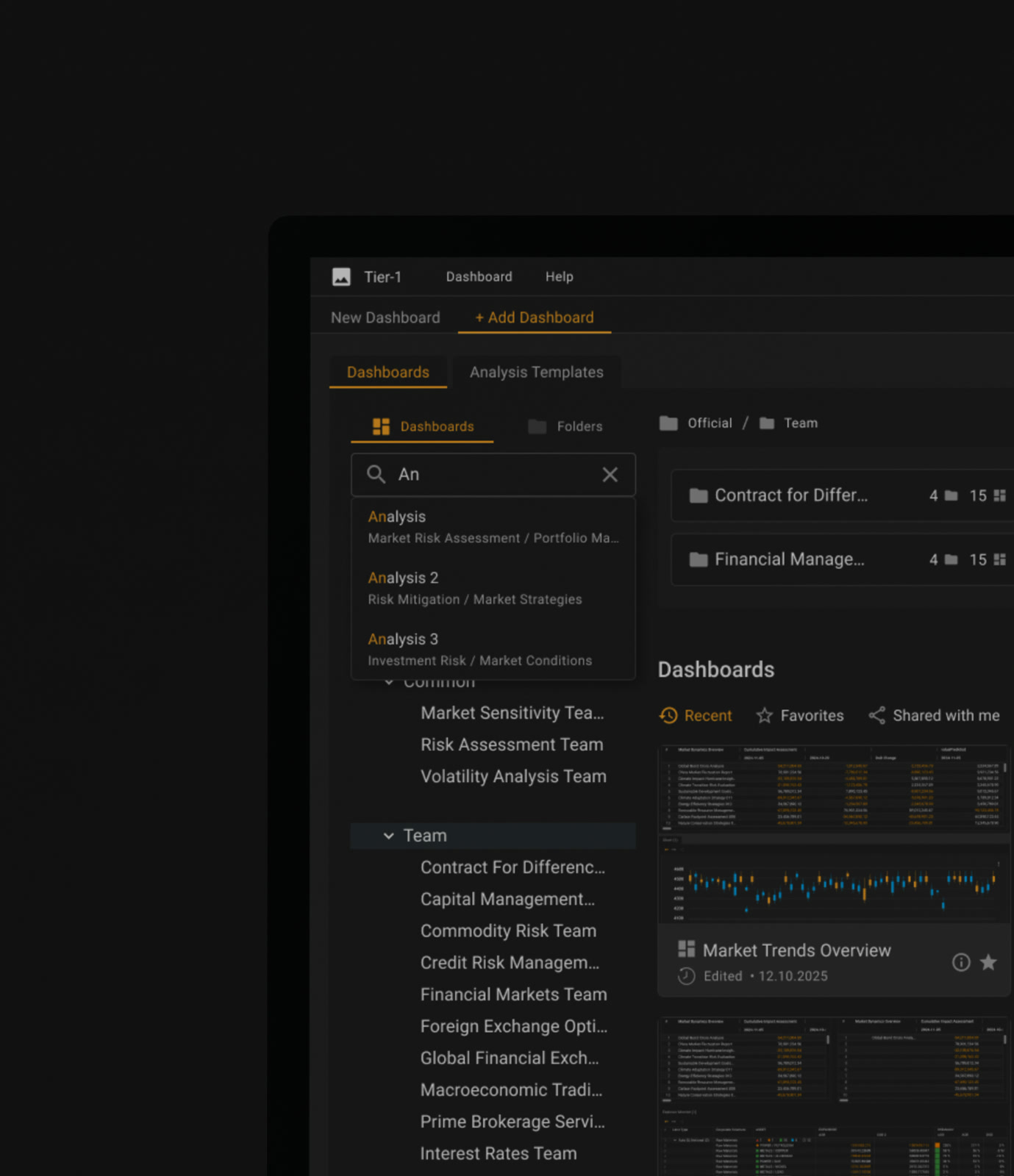Open the Dashboard menu

tap(479, 276)
